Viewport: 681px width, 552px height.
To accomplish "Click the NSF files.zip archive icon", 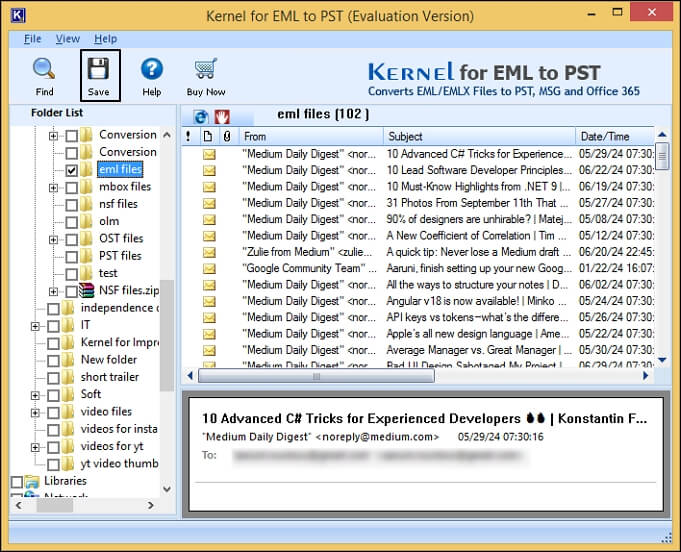I will pos(87,291).
